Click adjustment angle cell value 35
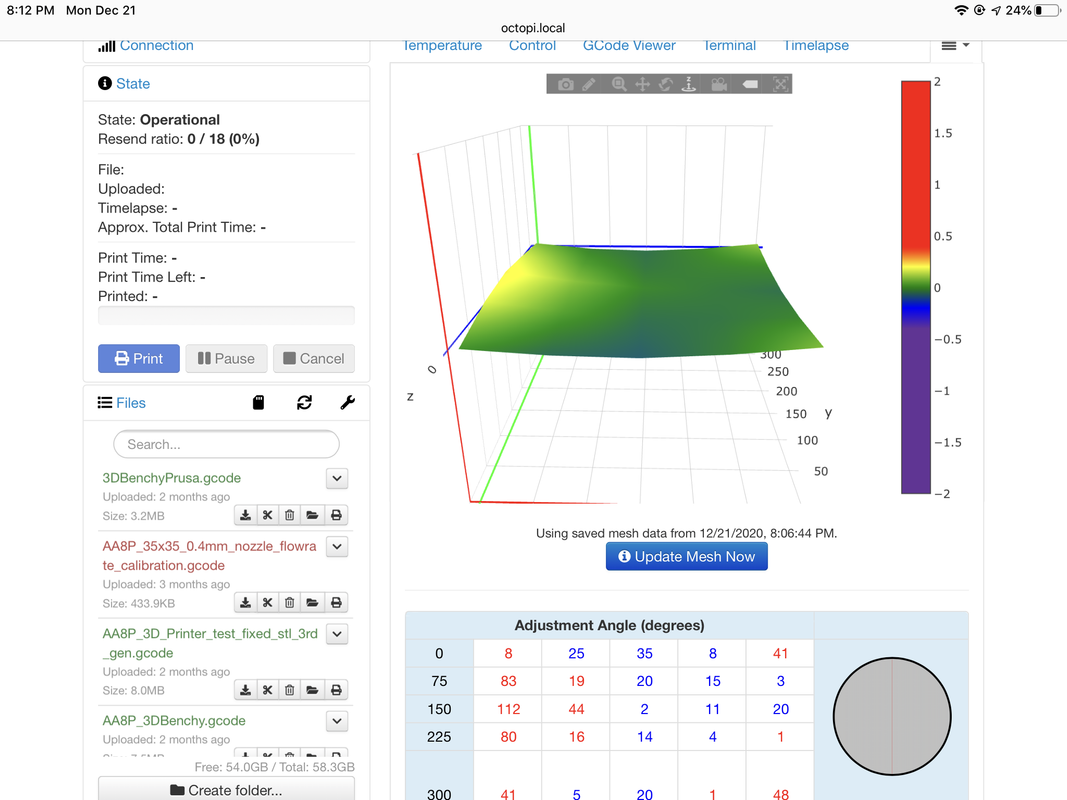1067x800 pixels. (644, 653)
